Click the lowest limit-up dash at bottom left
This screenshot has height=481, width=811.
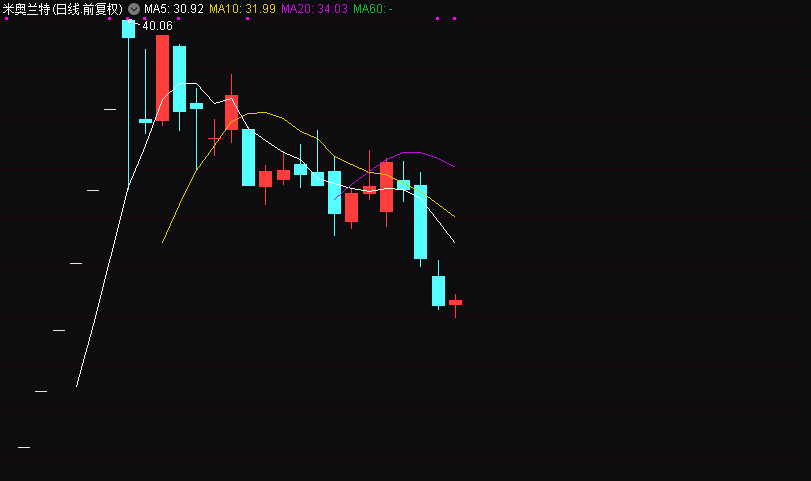click(24, 447)
